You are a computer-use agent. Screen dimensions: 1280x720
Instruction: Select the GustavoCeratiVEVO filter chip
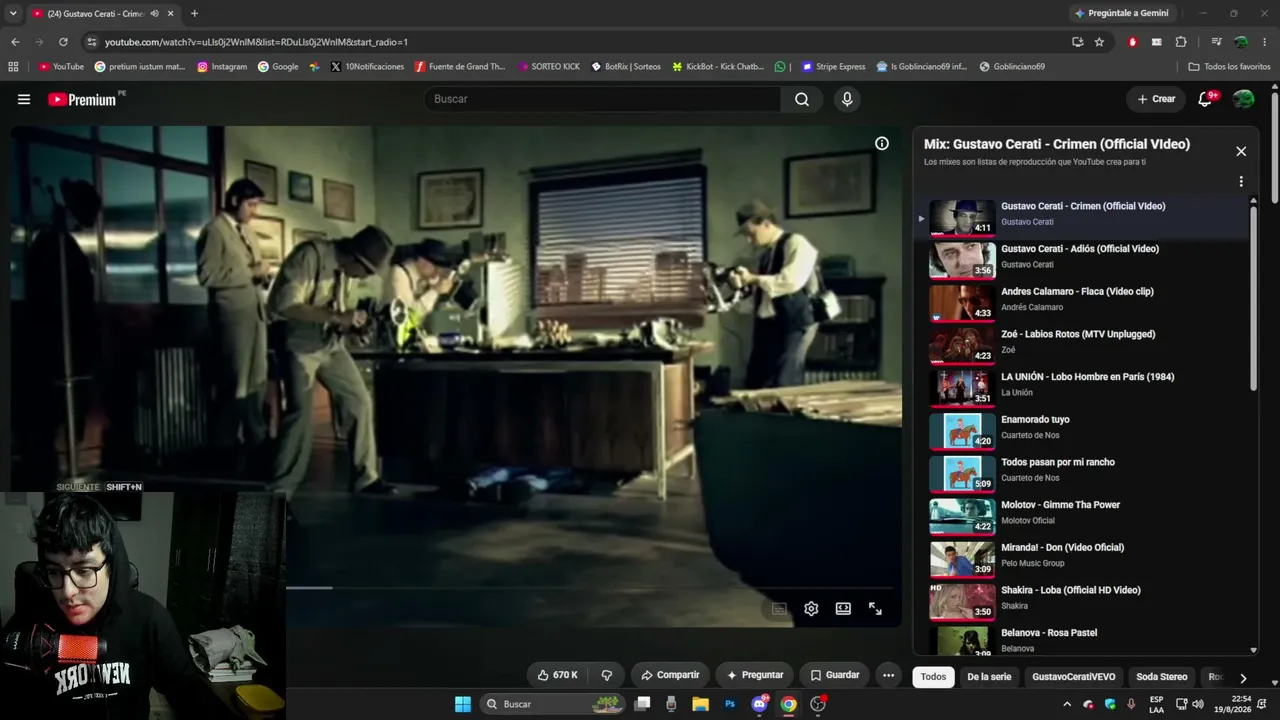pyautogui.click(x=1074, y=677)
